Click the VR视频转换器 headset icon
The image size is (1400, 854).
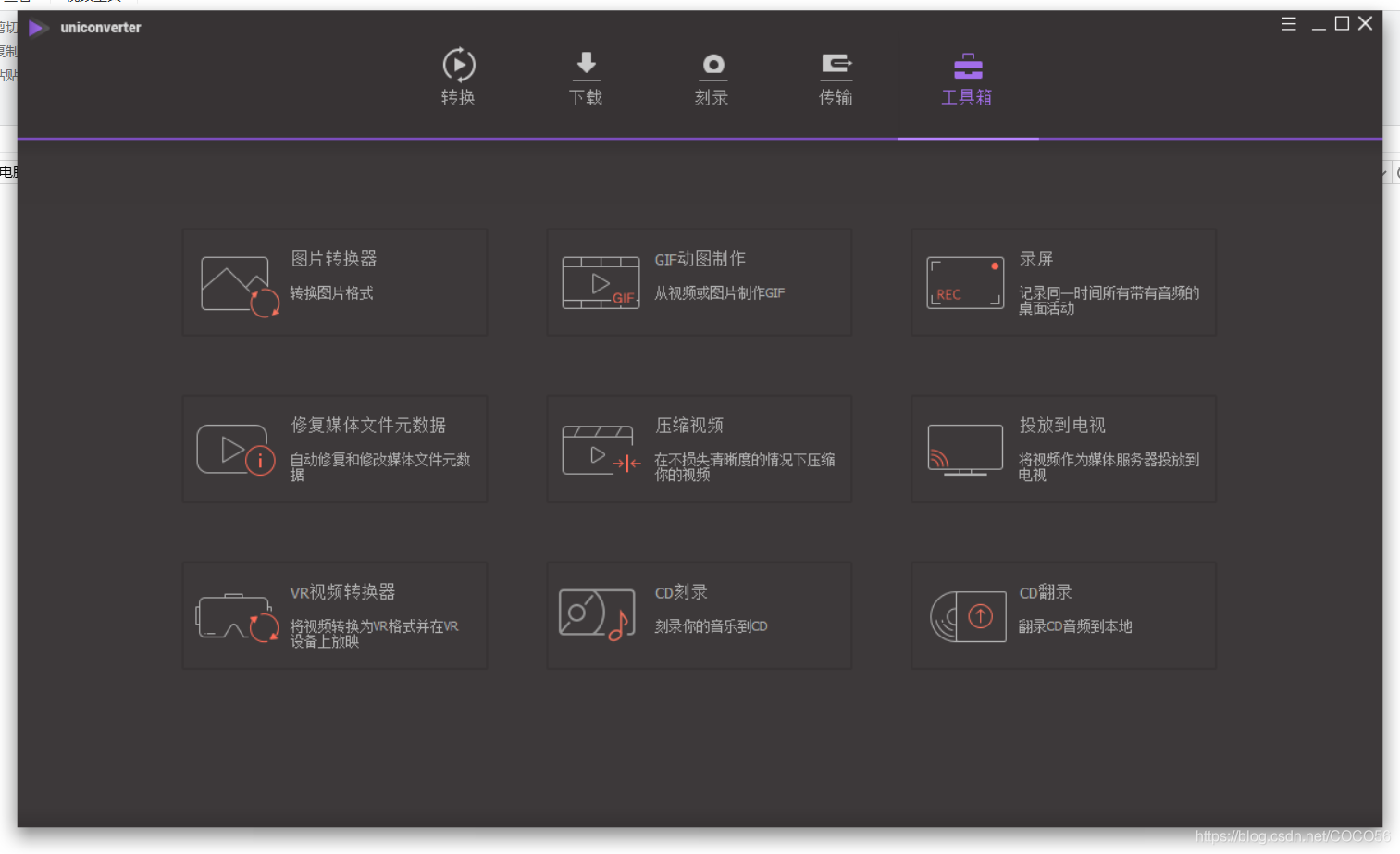coord(238,617)
